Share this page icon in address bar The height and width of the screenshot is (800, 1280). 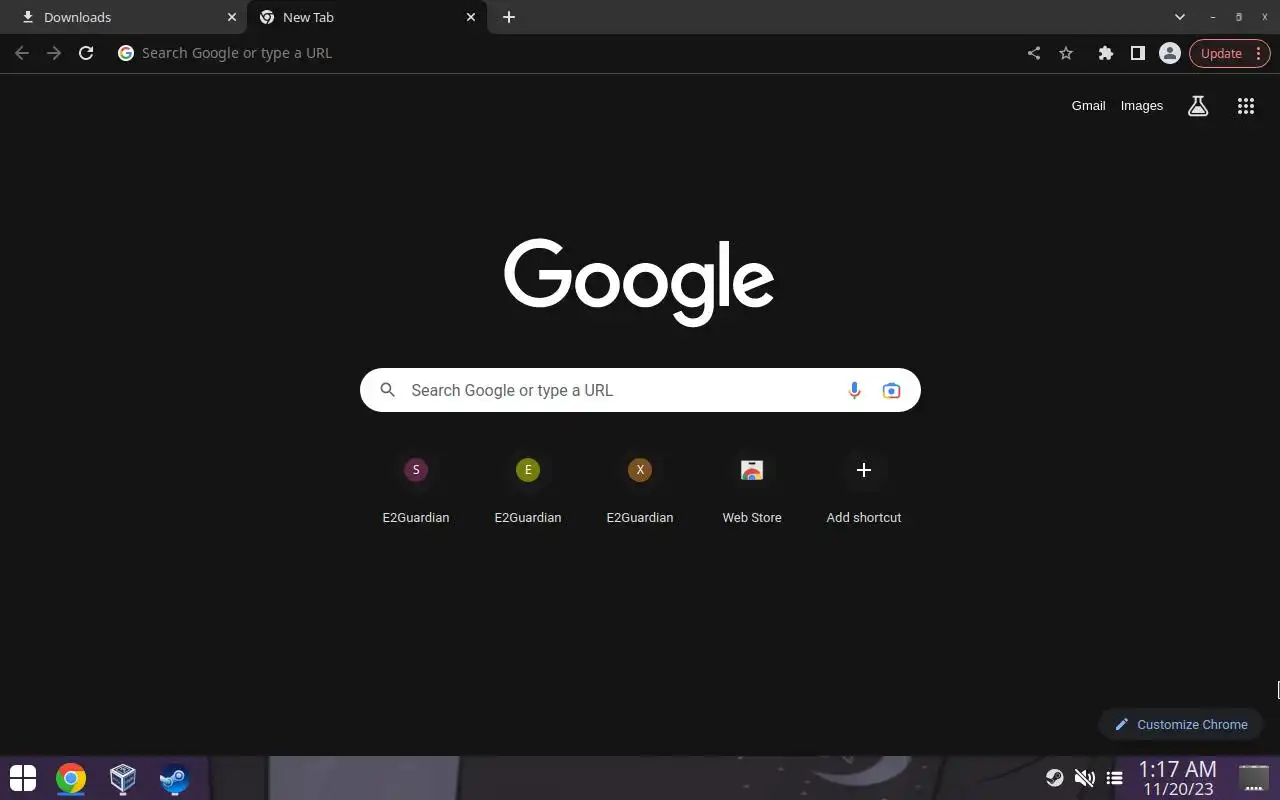click(1034, 53)
